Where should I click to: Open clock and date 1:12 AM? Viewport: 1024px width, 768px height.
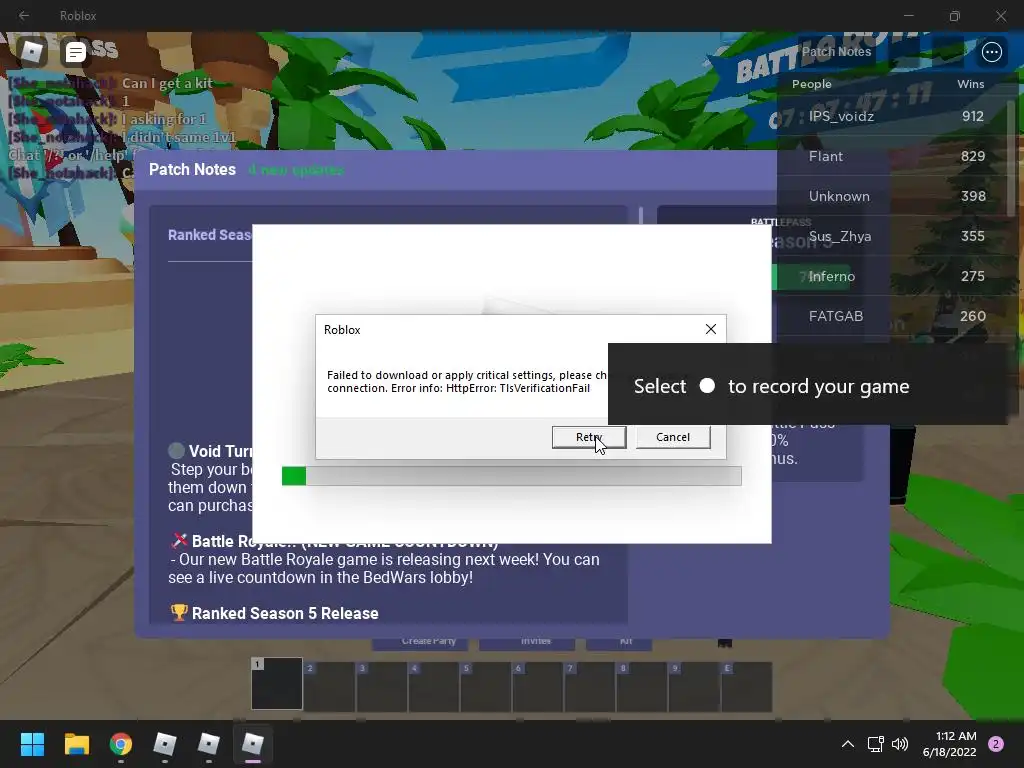tap(950, 744)
